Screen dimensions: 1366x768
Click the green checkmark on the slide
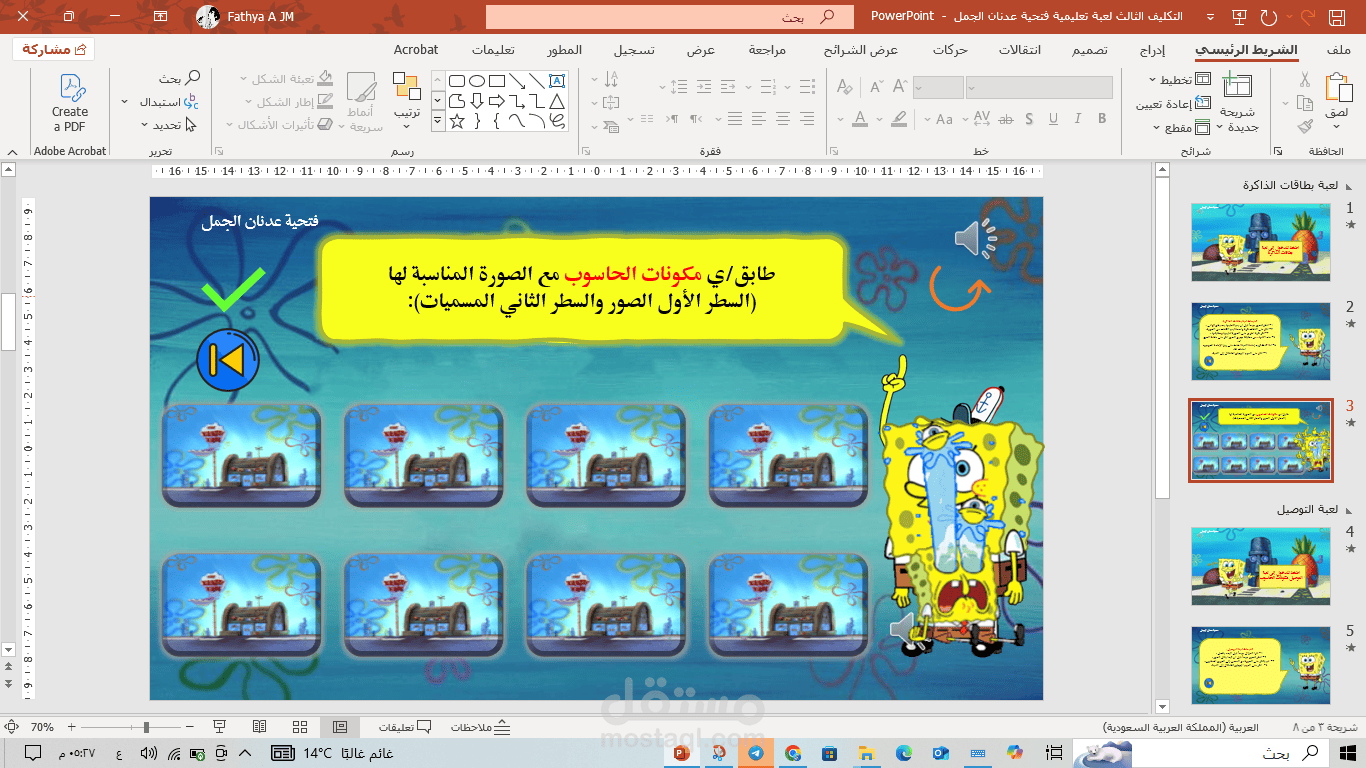pos(234,289)
